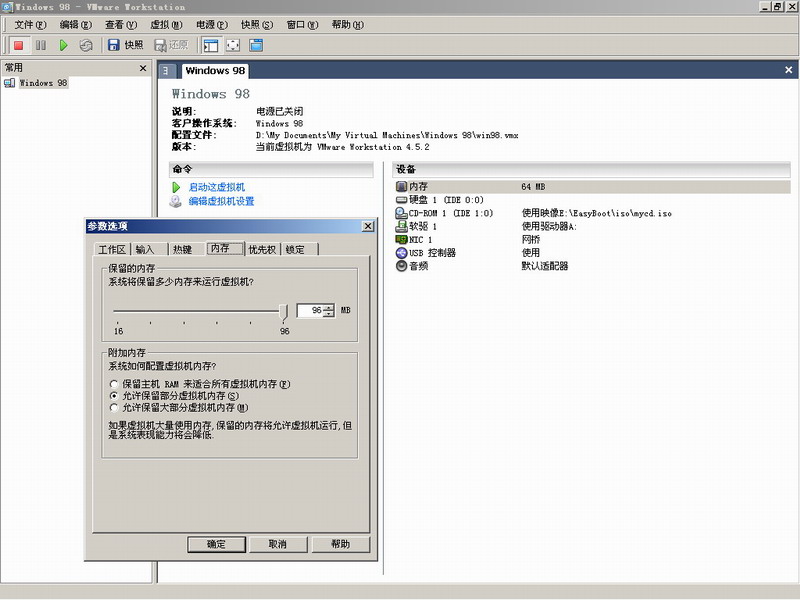Screen dimensions: 800x600
Task: Open the 虚拟(M) menu
Action: 166,24
